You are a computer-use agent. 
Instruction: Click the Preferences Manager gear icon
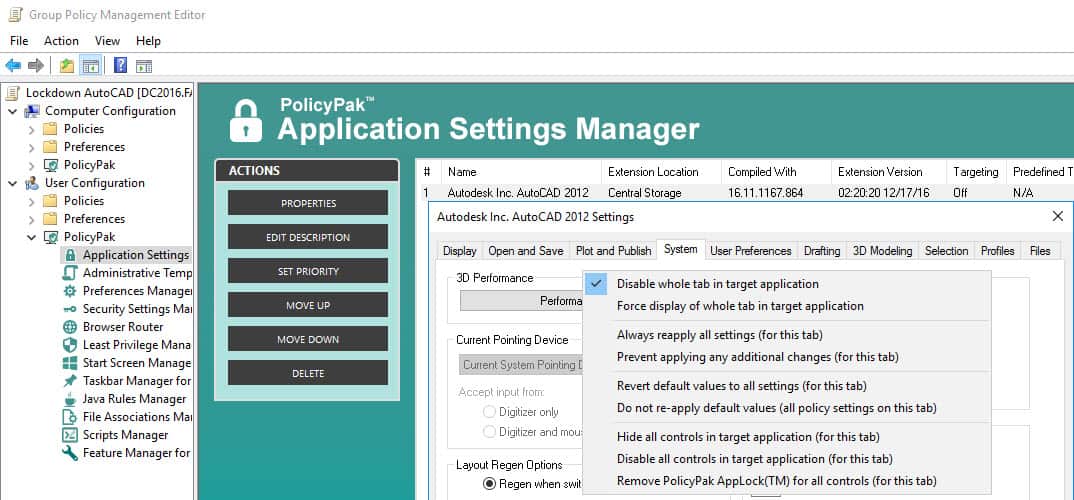[70, 290]
